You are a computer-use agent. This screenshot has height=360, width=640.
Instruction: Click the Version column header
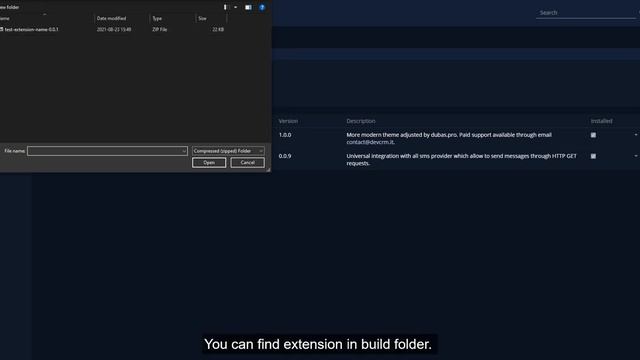288,121
